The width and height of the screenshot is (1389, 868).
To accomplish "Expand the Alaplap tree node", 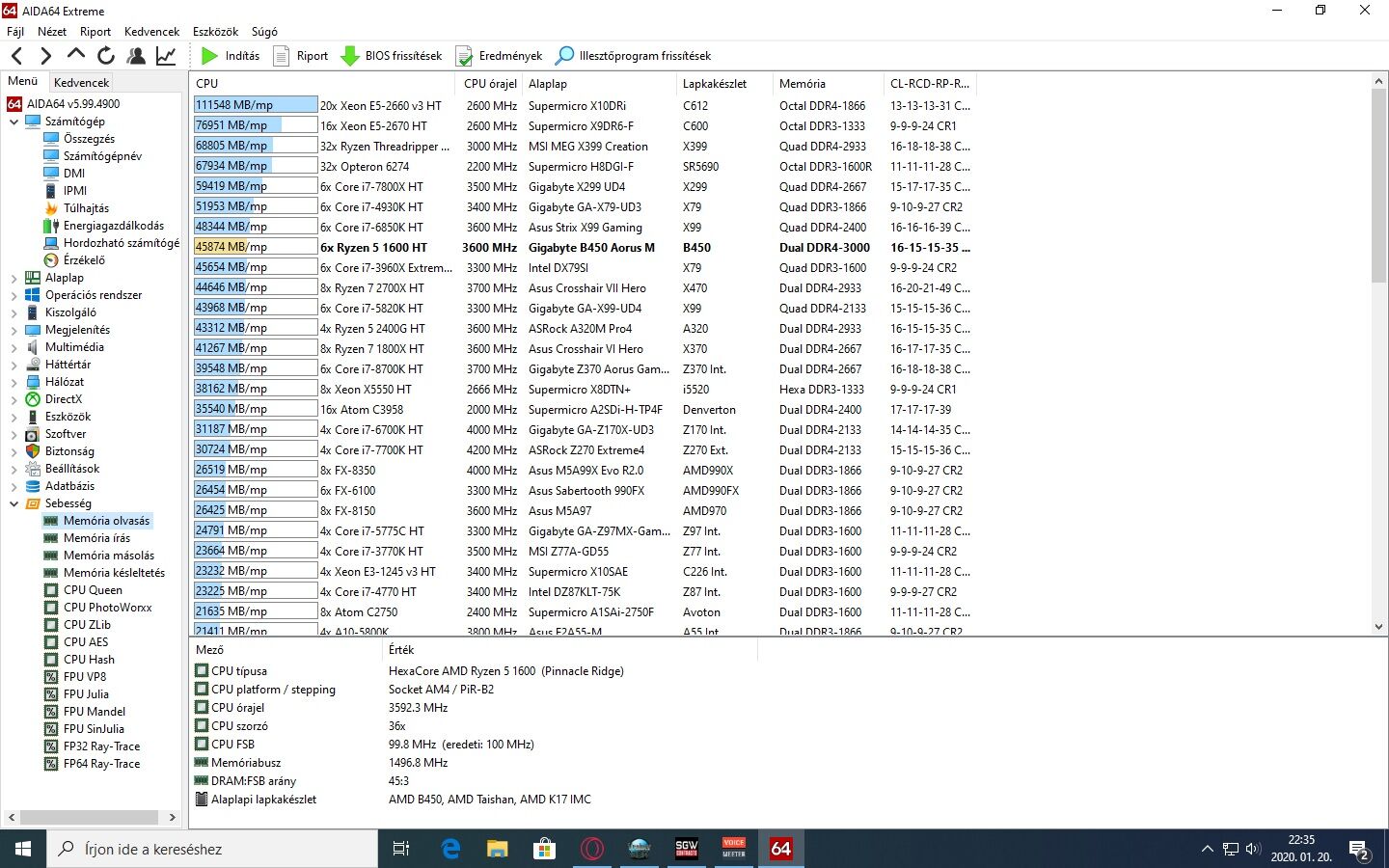I will point(14,278).
